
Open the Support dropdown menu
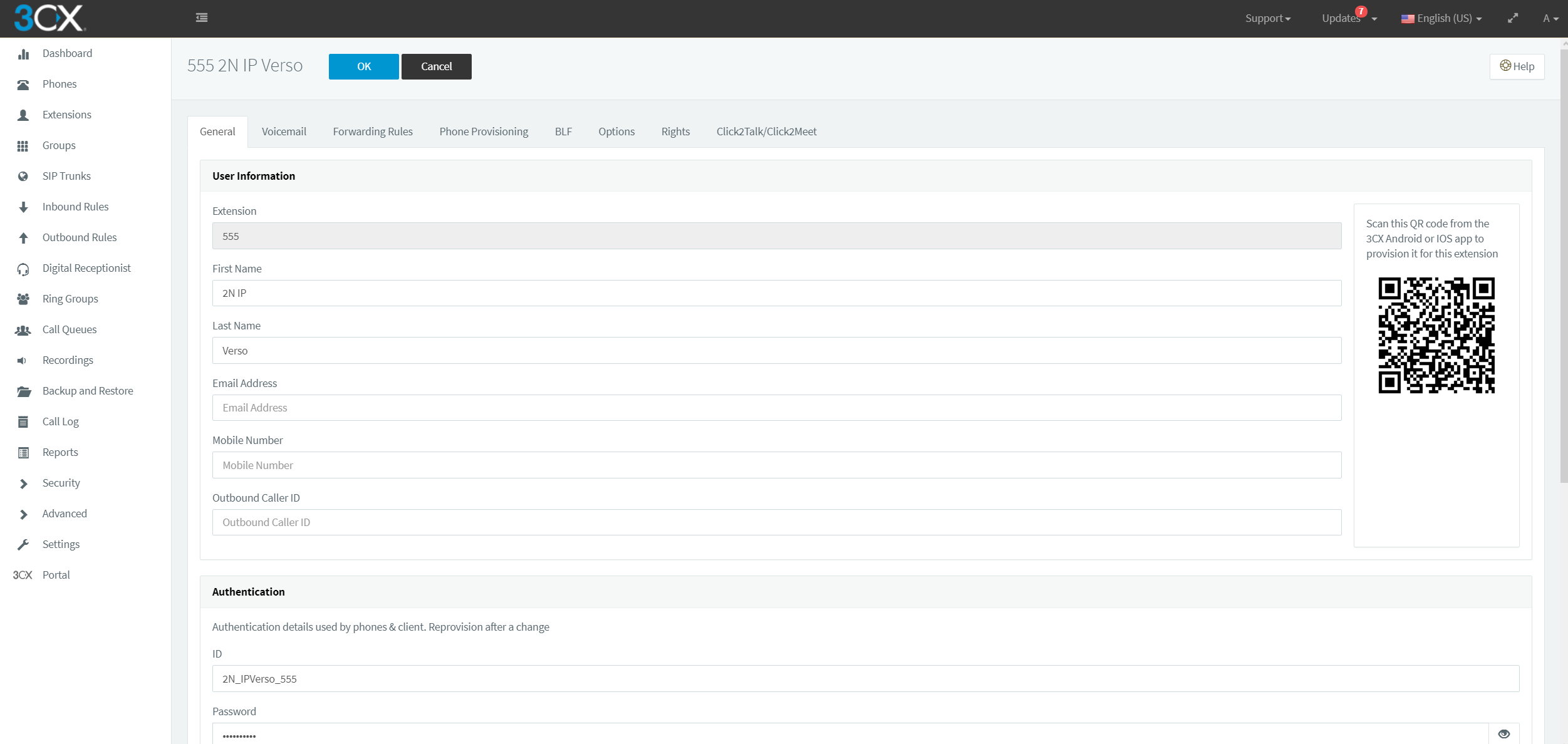tap(1267, 18)
